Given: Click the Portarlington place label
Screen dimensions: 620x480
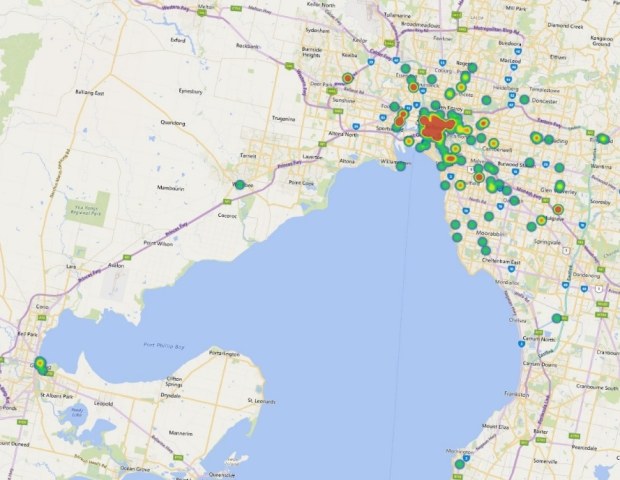Looking at the screenshot, I should pos(224,354).
